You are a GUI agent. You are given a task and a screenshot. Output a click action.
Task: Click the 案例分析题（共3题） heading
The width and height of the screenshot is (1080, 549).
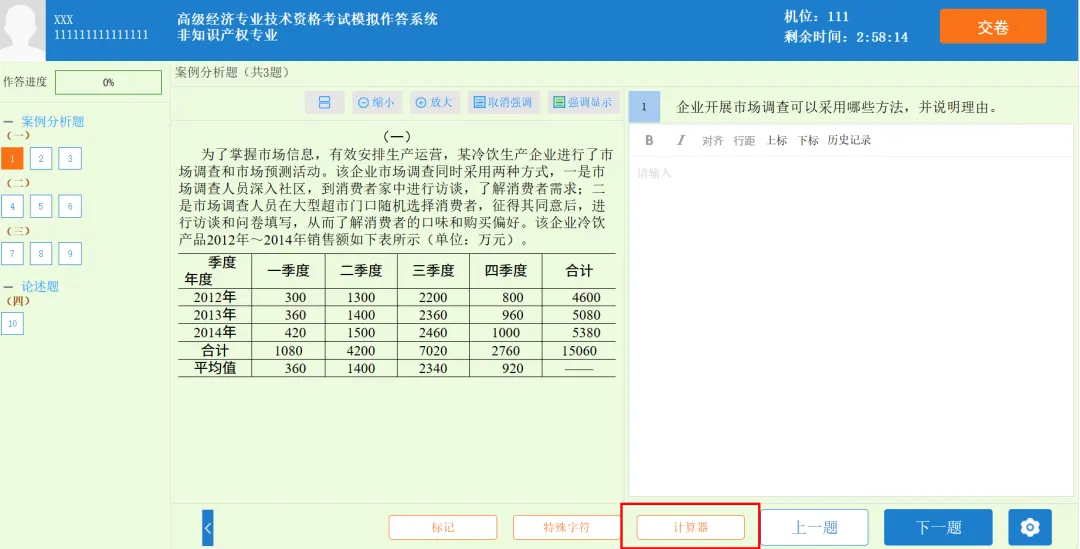232,72
